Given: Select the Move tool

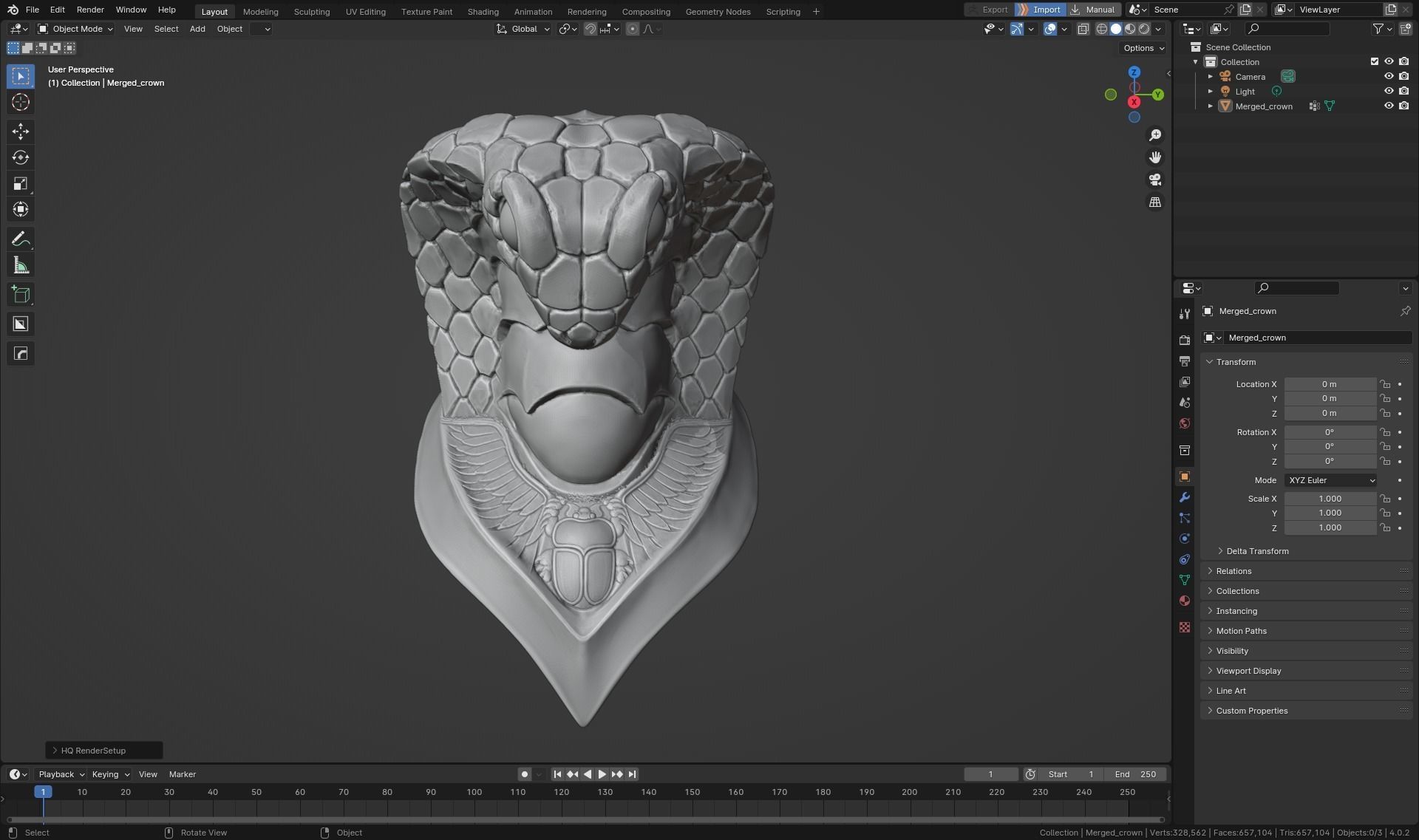Looking at the screenshot, I should pos(21,132).
